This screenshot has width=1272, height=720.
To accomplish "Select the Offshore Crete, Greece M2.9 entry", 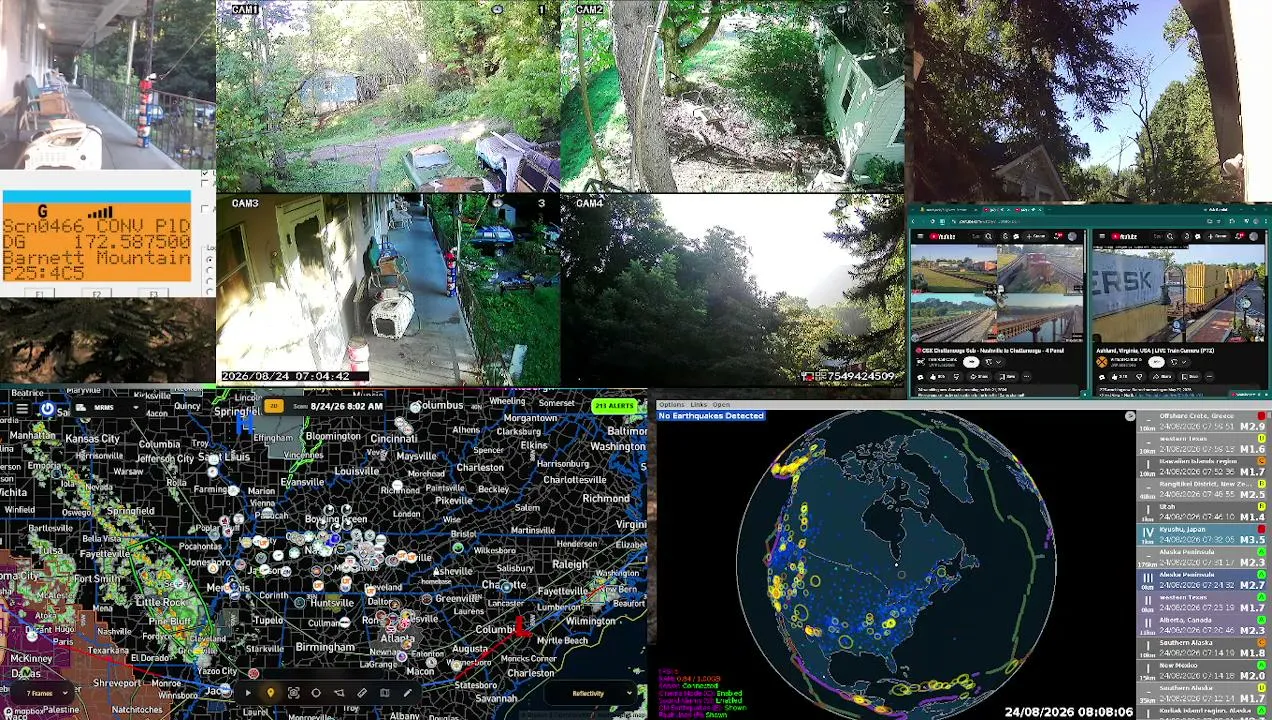I will coord(1203,421).
